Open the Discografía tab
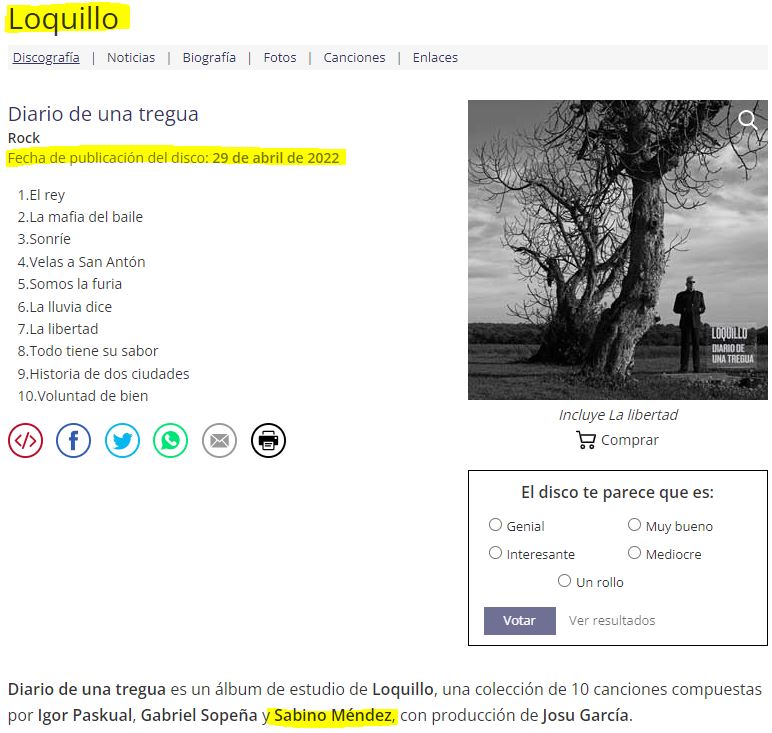Screen dimensions: 772x733 [46, 58]
